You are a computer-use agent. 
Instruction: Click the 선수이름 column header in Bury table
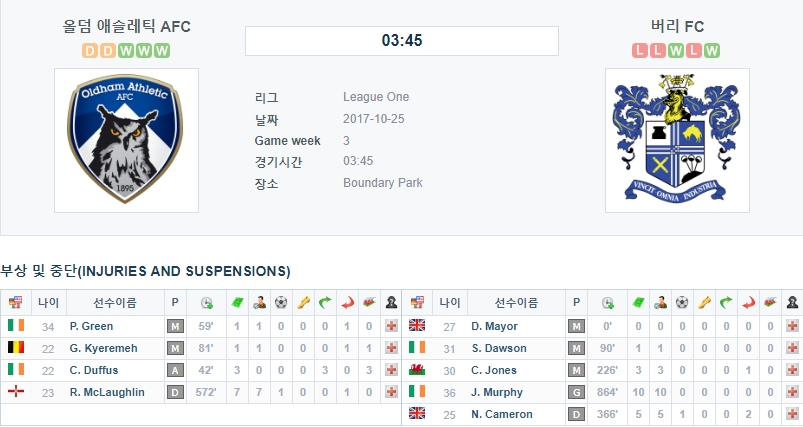click(x=516, y=303)
